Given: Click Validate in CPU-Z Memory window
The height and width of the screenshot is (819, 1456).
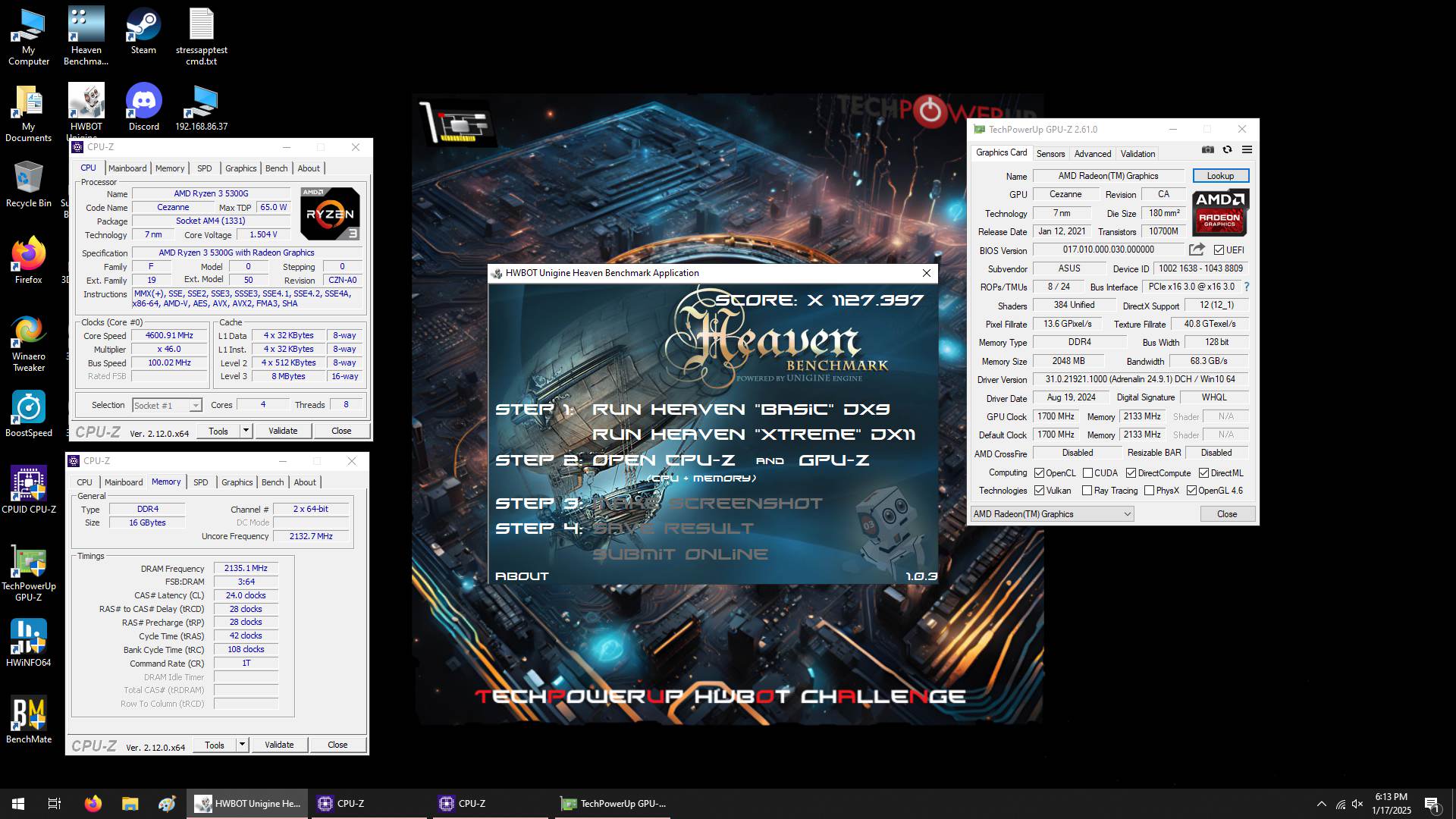Looking at the screenshot, I should pyautogui.click(x=279, y=745).
